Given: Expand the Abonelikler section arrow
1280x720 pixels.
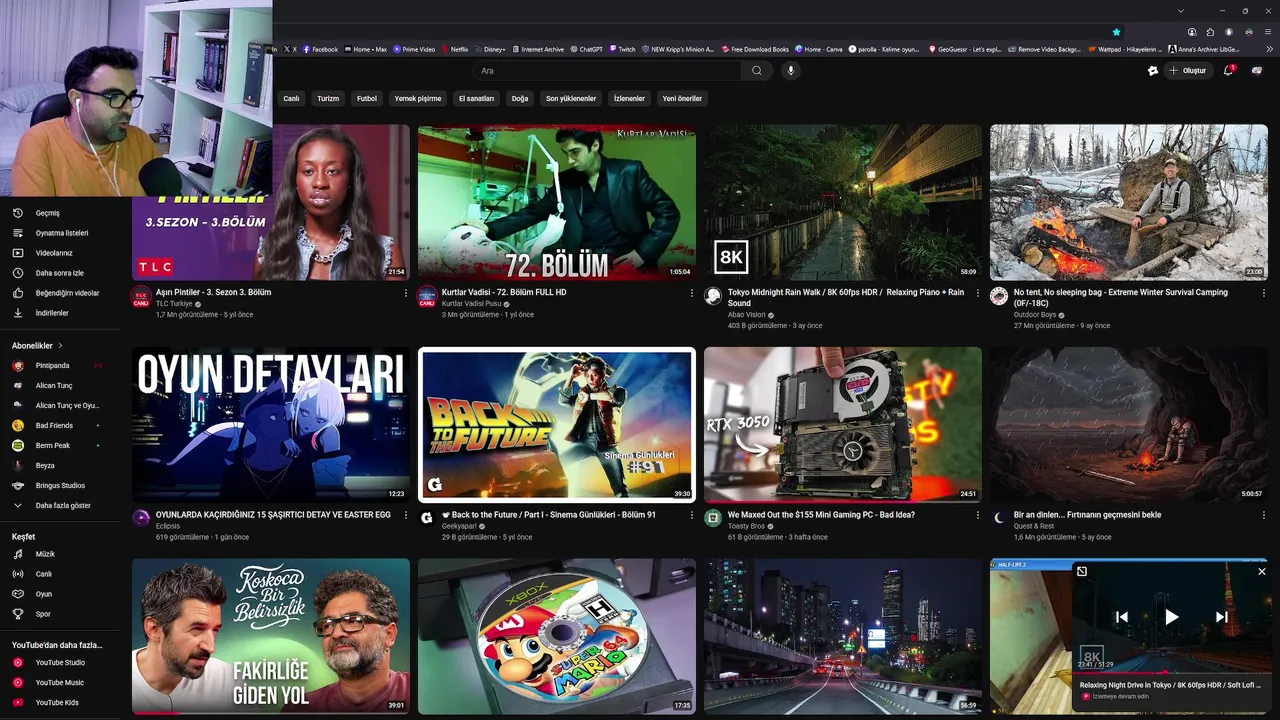Looking at the screenshot, I should [60, 346].
